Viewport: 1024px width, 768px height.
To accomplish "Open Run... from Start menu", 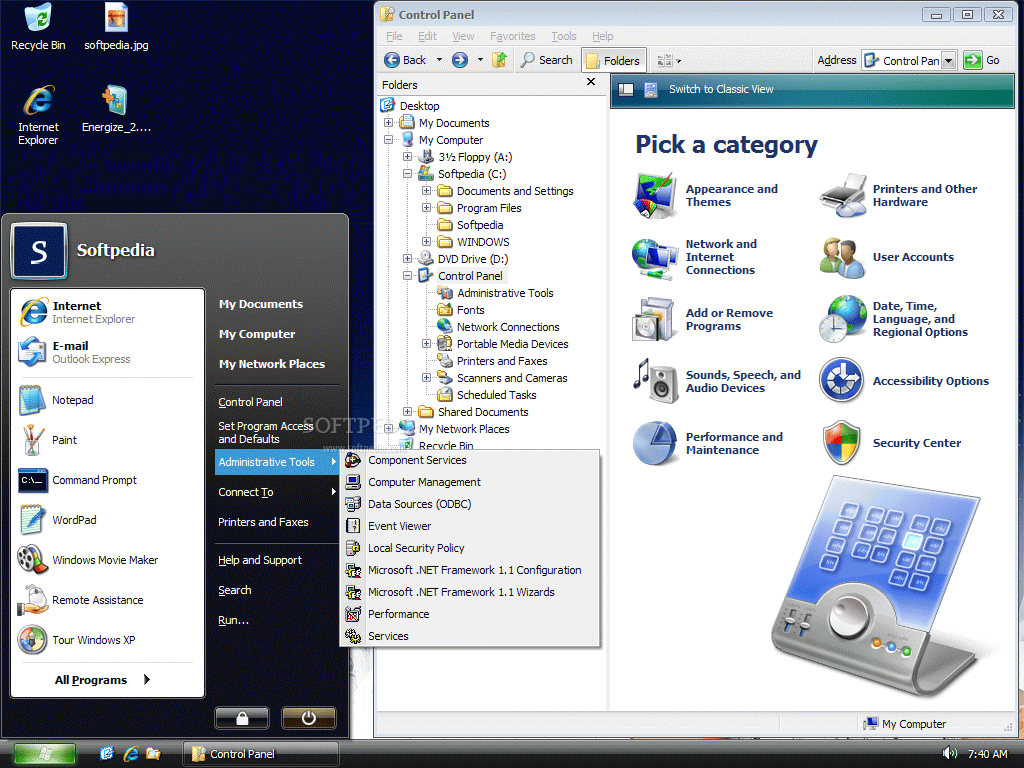I will (233, 620).
